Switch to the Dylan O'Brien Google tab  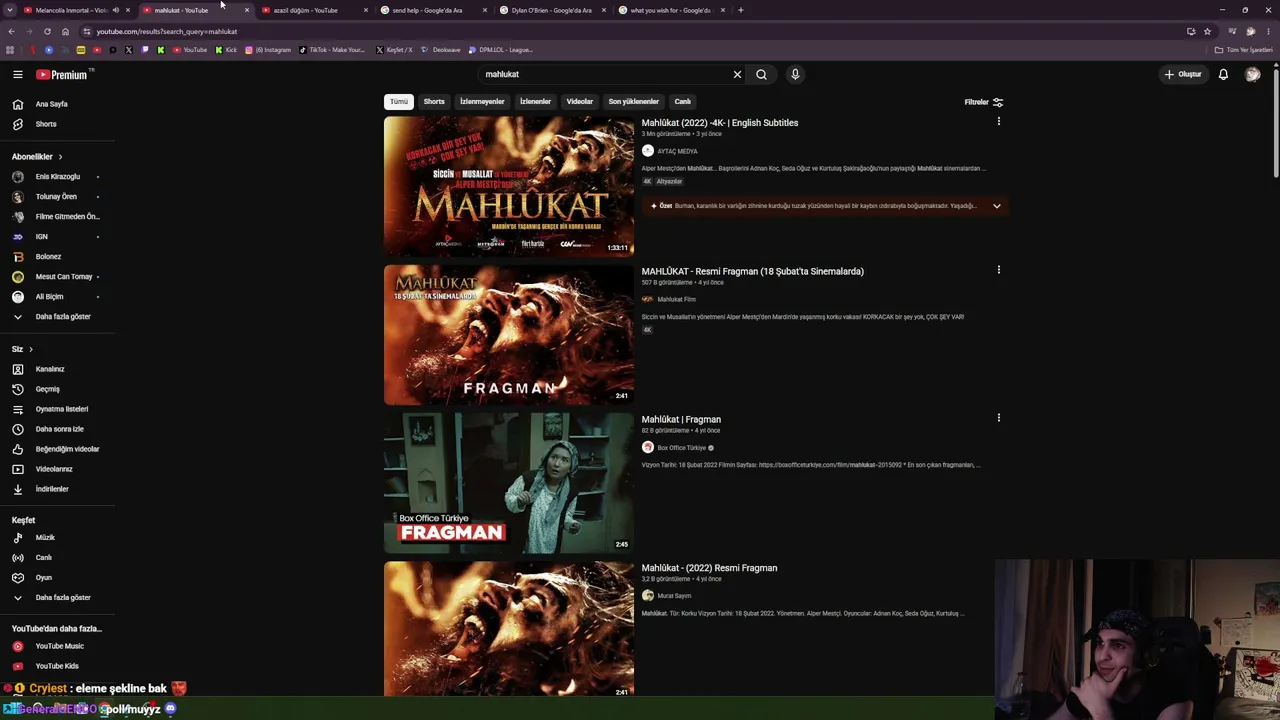pos(552,10)
